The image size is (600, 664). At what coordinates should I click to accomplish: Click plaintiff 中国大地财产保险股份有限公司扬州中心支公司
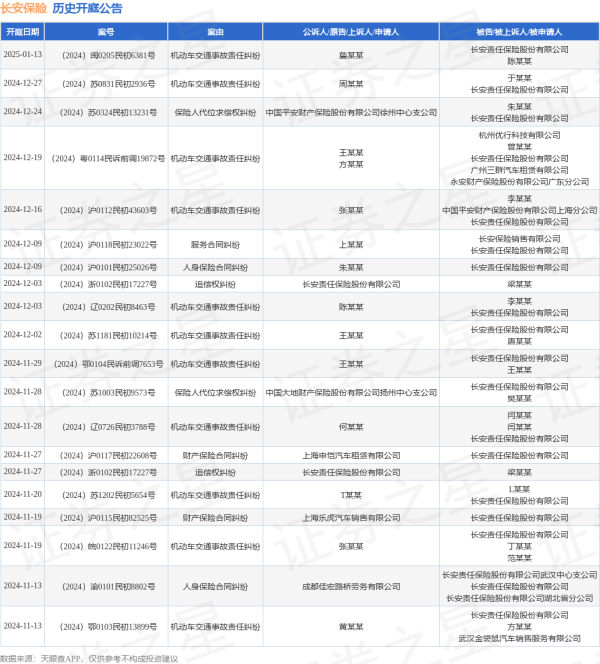pos(351,393)
